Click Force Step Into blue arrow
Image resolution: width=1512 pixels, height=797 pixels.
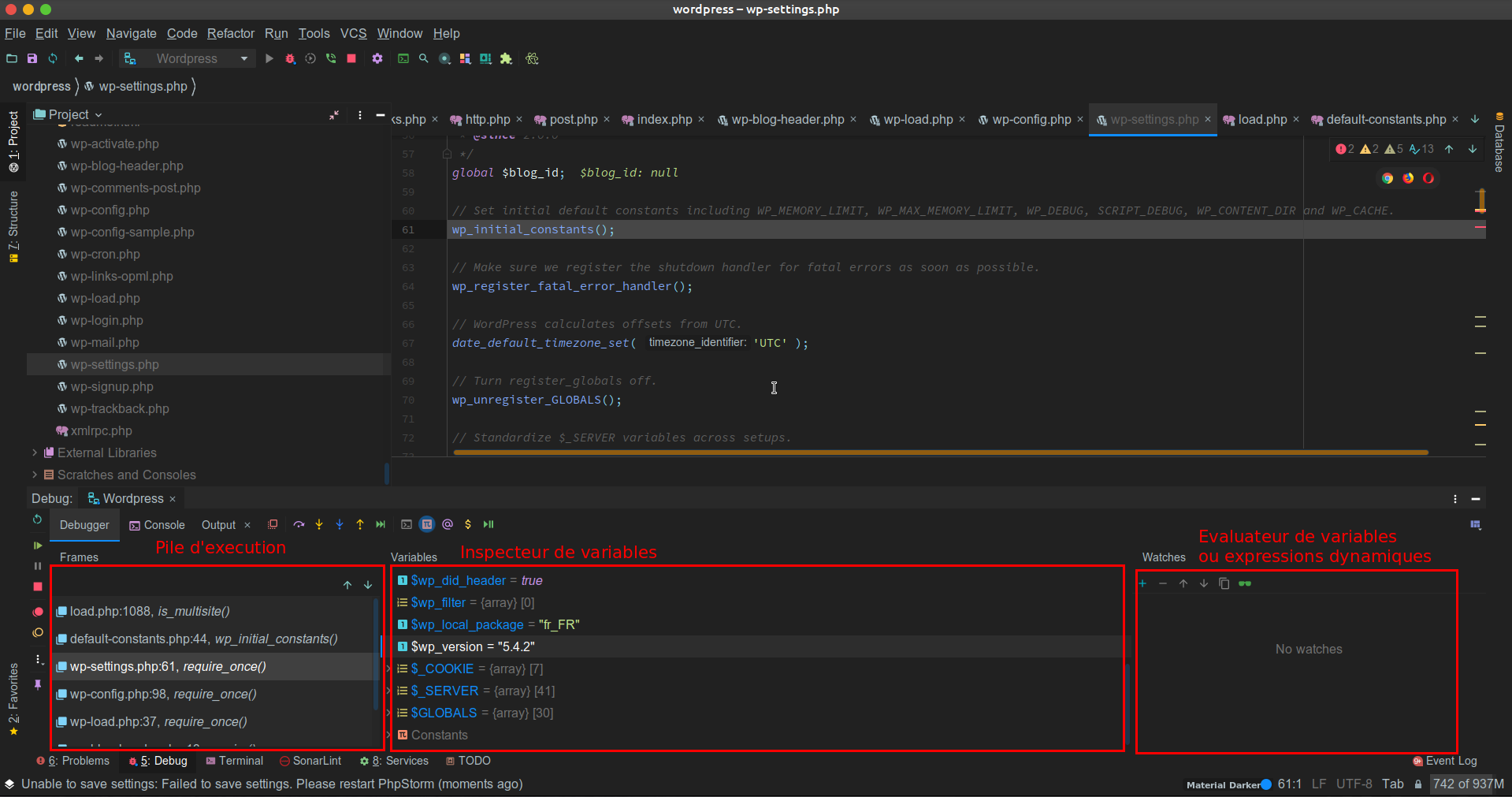[x=340, y=524]
